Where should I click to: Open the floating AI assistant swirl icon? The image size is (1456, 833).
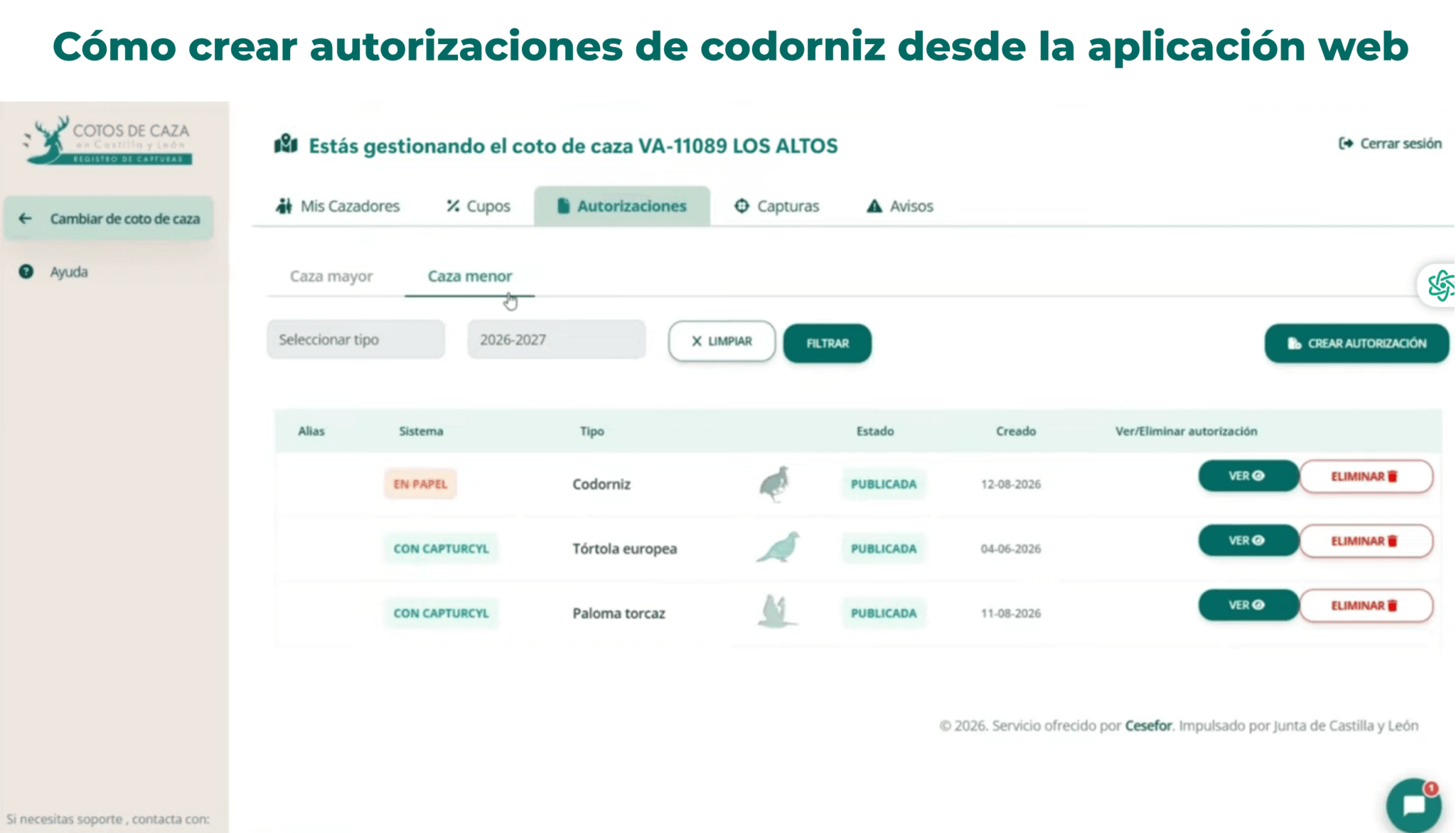(1440, 285)
